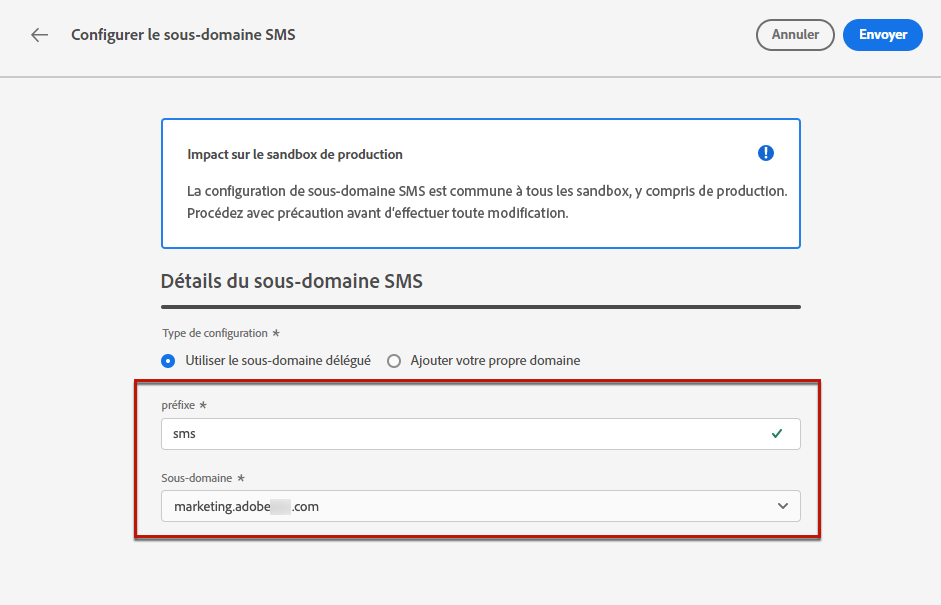Open the marketing.adobe .com subdomain combo box
Screen dimensions: 941x605
(481, 506)
